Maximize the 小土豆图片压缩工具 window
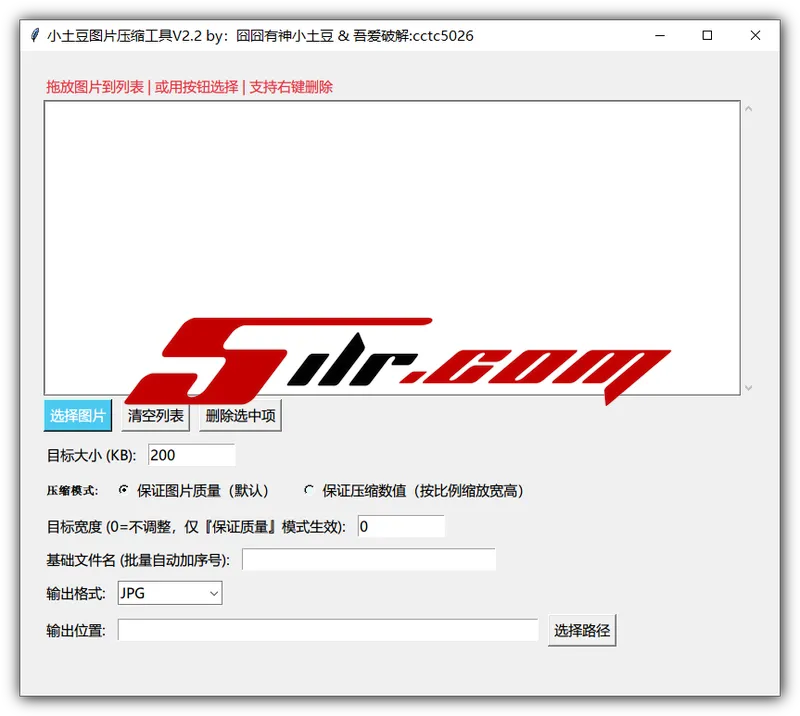 (x=707, y=35)
